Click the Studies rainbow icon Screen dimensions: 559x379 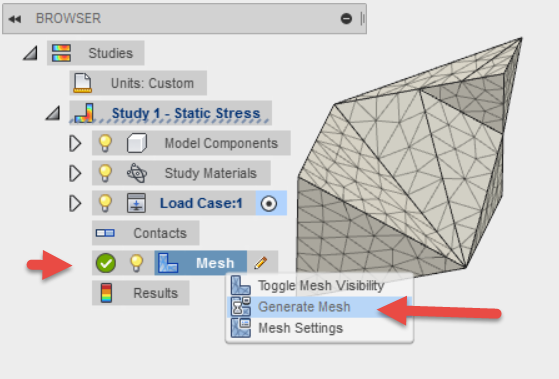(61, 53)
